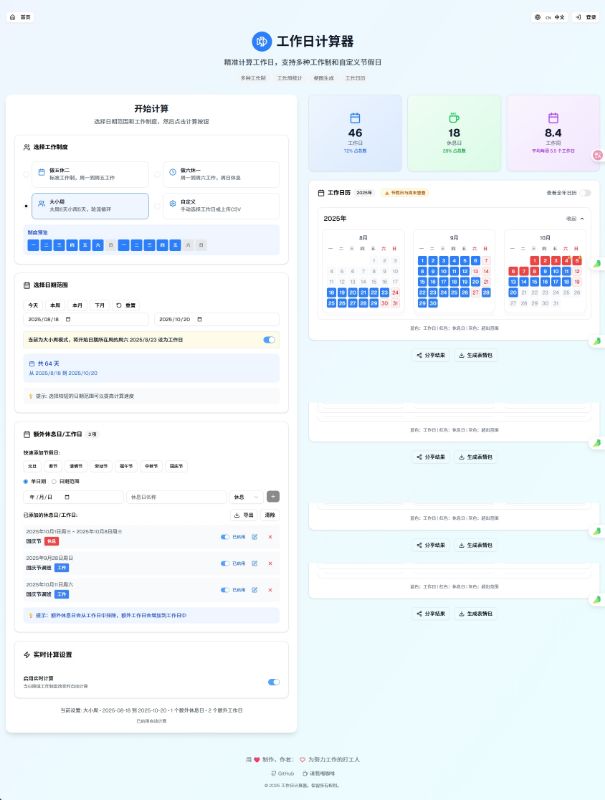605x800 pixels.
Task: Toggle the 启用实时计算 switch
Action: [272, 682]
